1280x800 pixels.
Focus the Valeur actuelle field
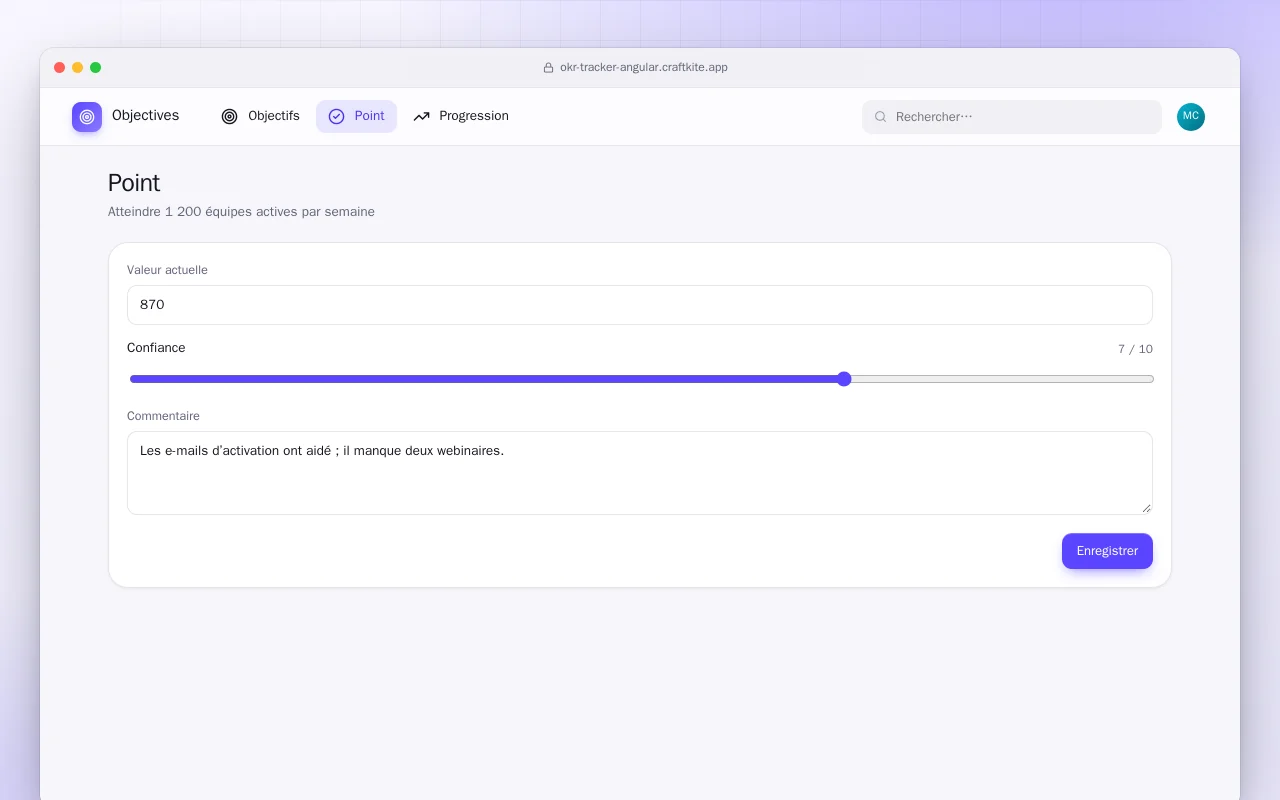640,305
